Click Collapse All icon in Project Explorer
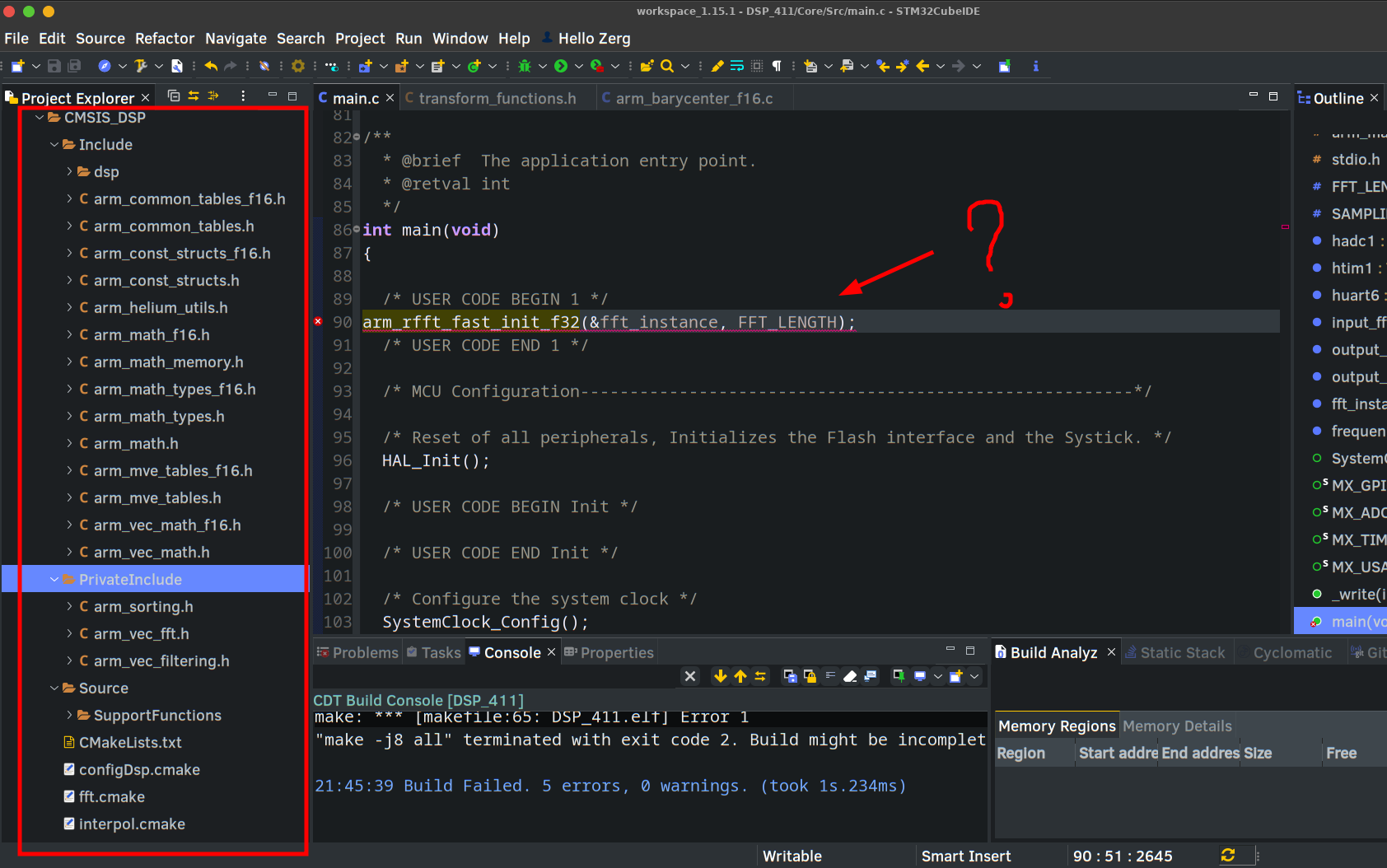The height and width of the screenshot is (868, 1387). click(x=174, y=96)
